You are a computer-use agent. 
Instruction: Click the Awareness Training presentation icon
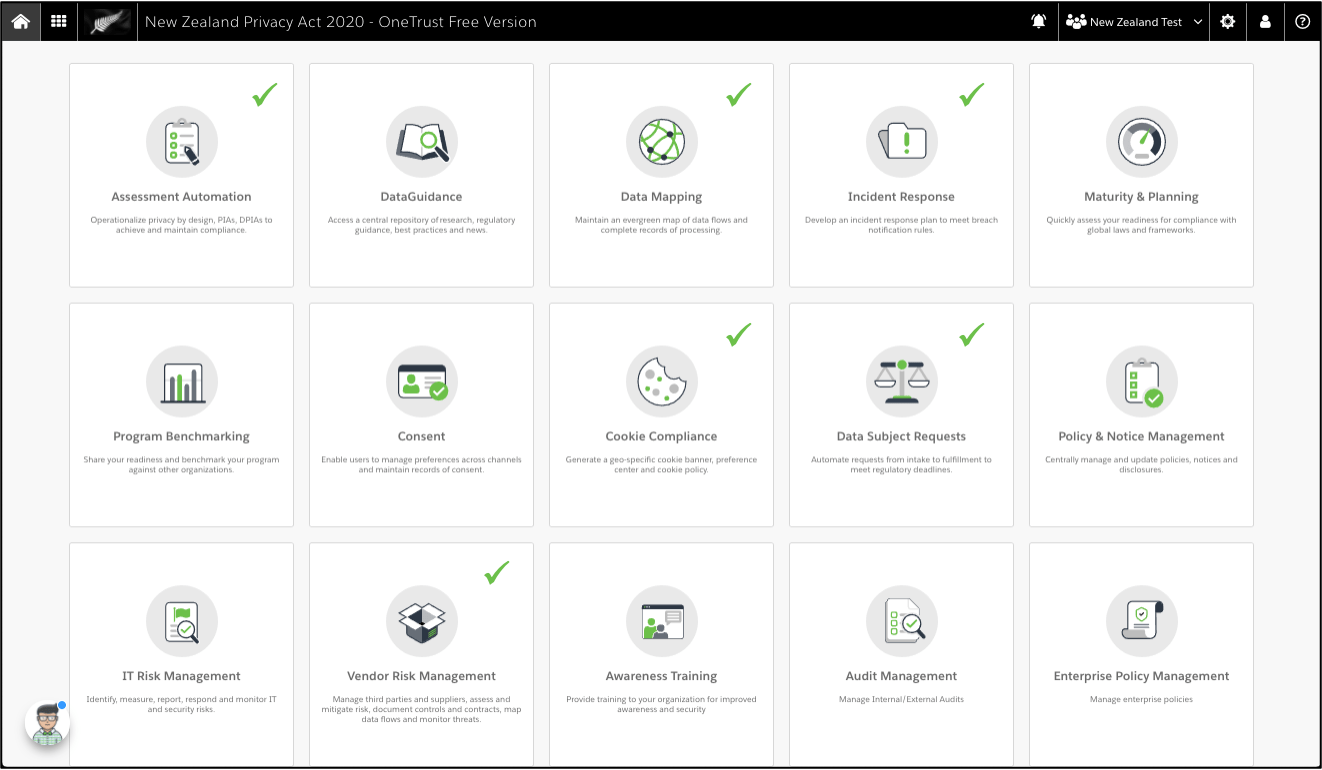[662, 621]
